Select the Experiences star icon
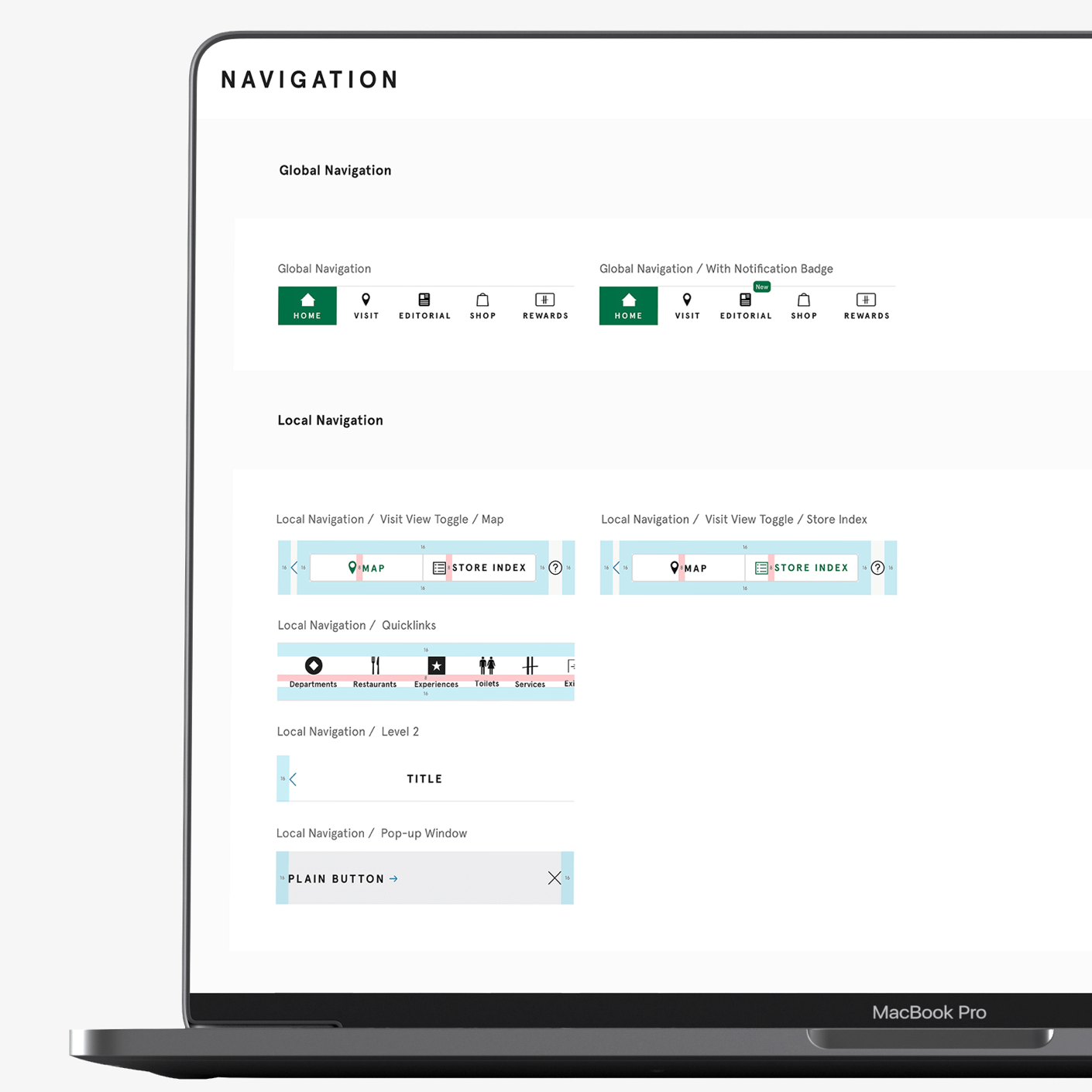 tap(436, 666)
